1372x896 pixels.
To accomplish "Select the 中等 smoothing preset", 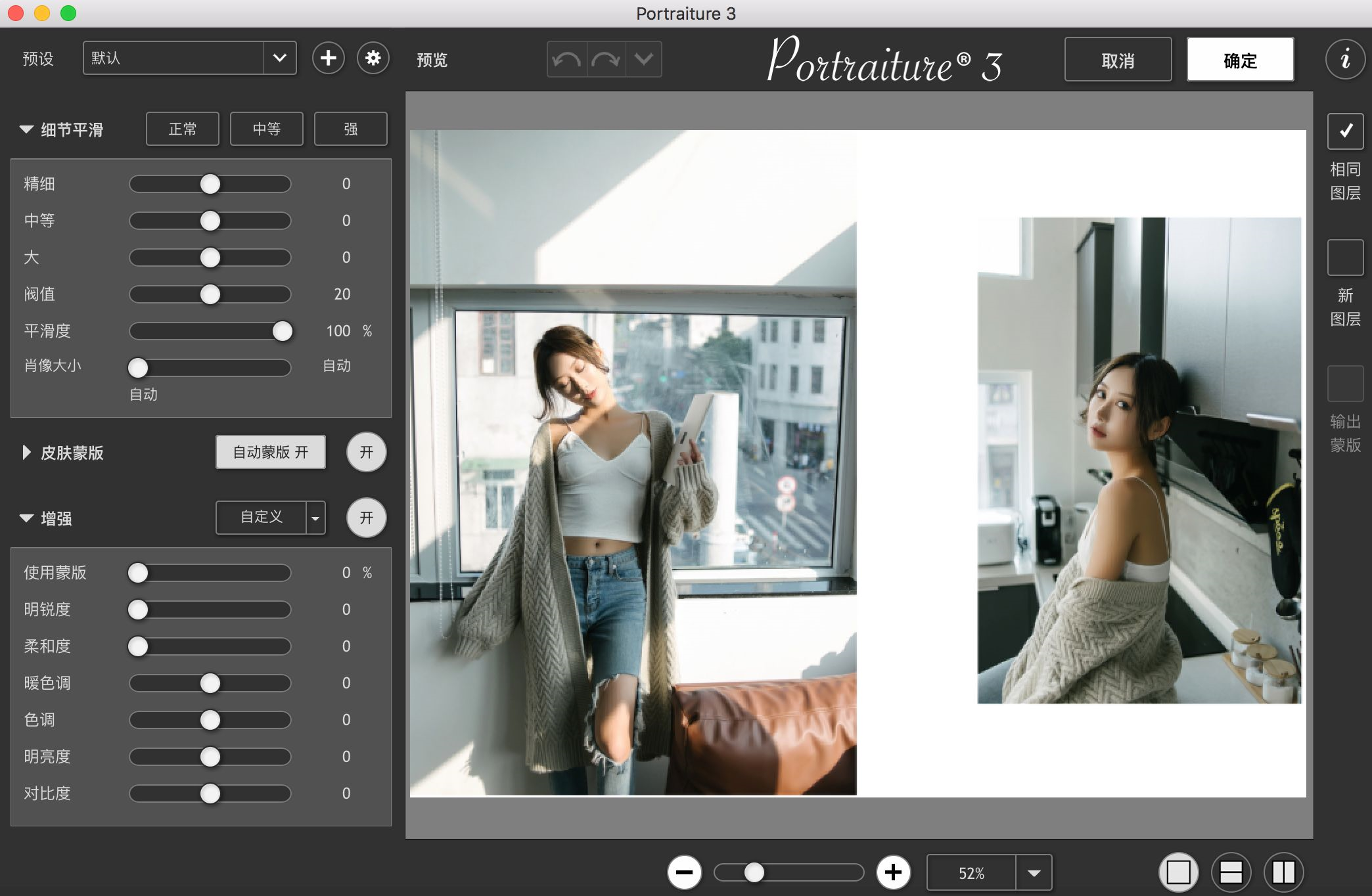I will 266,129.
